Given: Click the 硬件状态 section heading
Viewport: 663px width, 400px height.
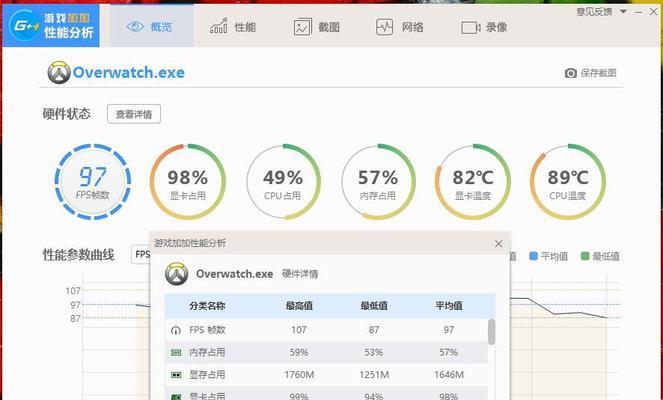Looking at the screenshot, I should [66, 114].
